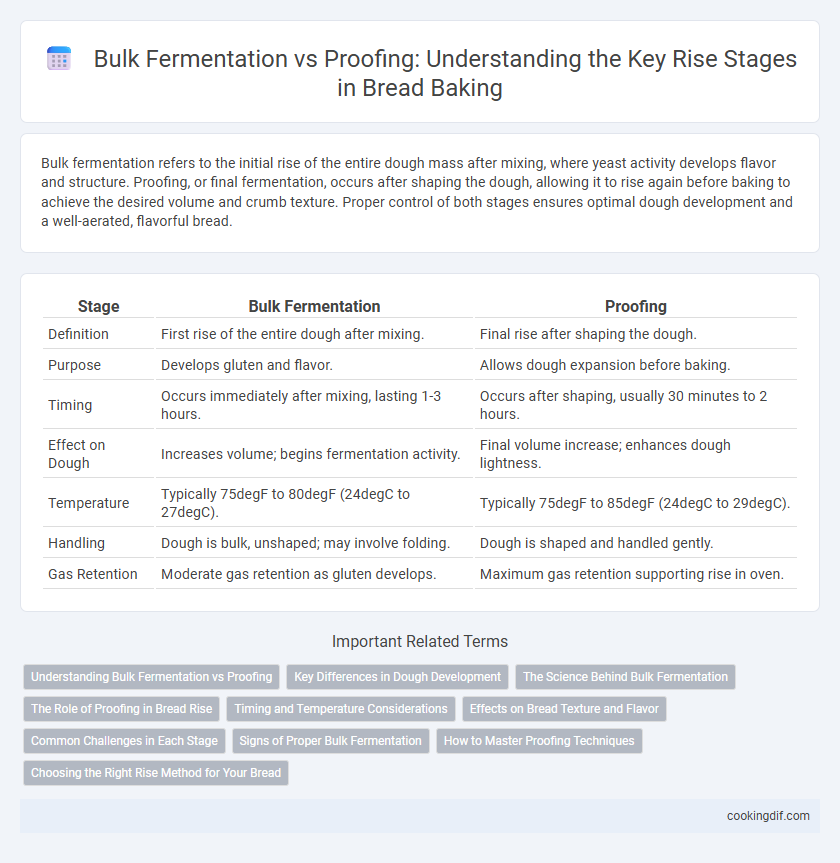Click the Stage column header

tap(99, 306)
